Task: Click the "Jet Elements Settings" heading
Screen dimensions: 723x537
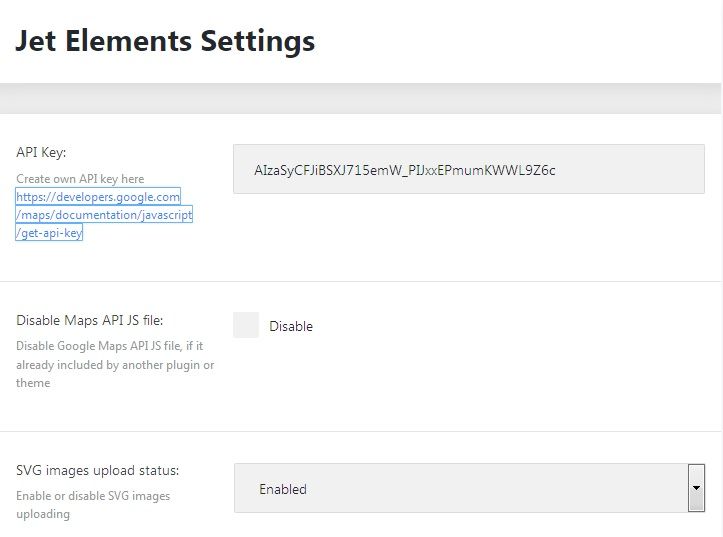Action: click(165, 41)
